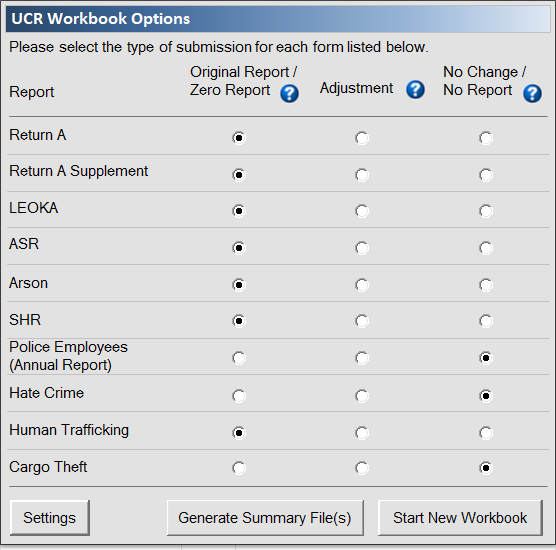The height and width of the screenshot is (550, 556).
Task: Select No Change for Return A Supplement
Action: point(486,175)
